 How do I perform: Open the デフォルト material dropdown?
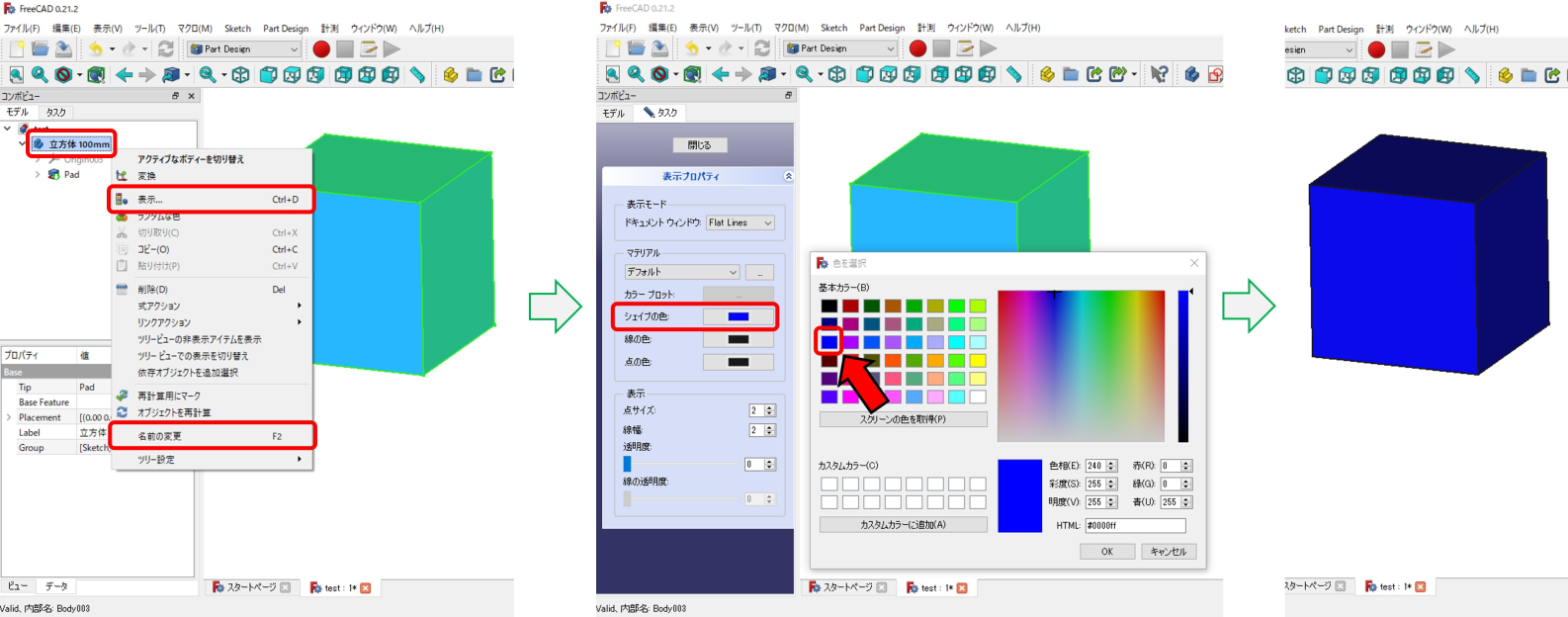681,272
